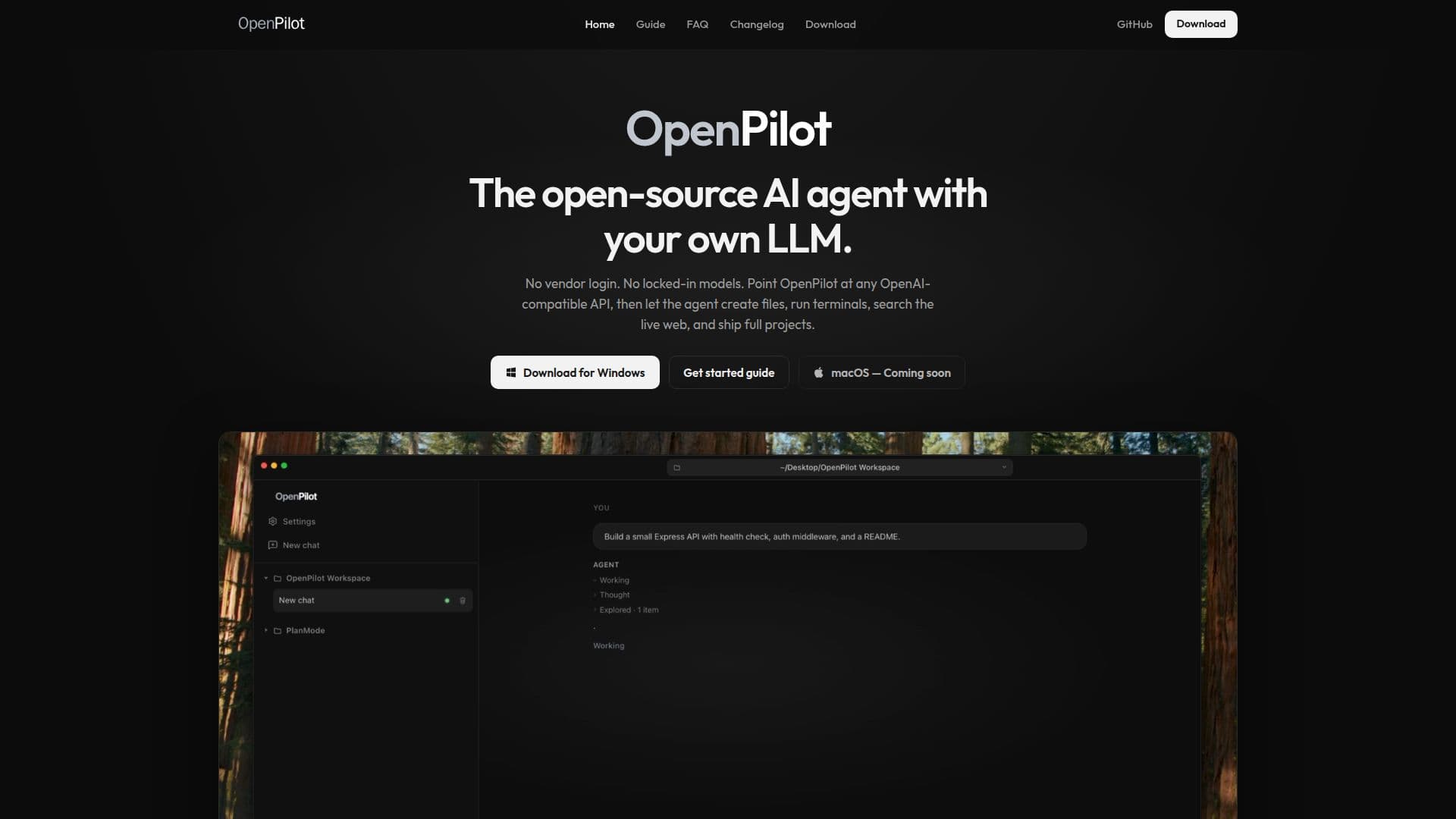Open the workspace path dropdown
The image size is (1456, 819).
(839, 467)
